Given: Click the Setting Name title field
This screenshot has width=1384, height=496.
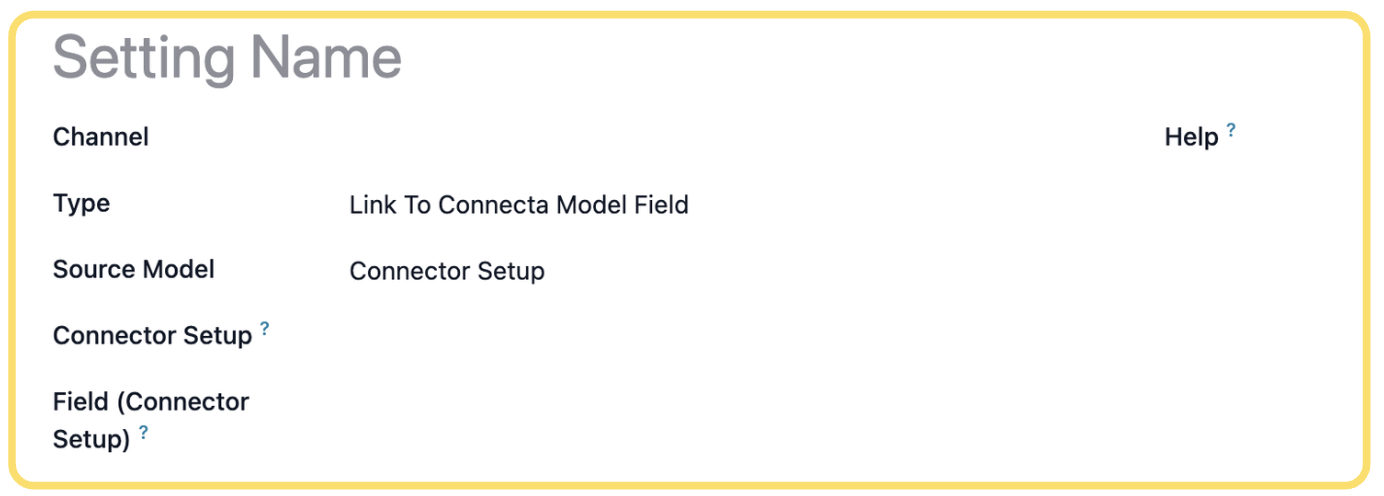Looking at the screenshot, I should pos(227,58).
